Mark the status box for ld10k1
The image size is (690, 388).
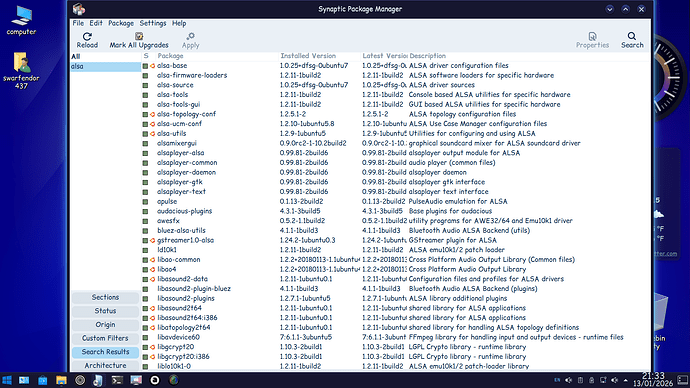click(x=145, y=250)
